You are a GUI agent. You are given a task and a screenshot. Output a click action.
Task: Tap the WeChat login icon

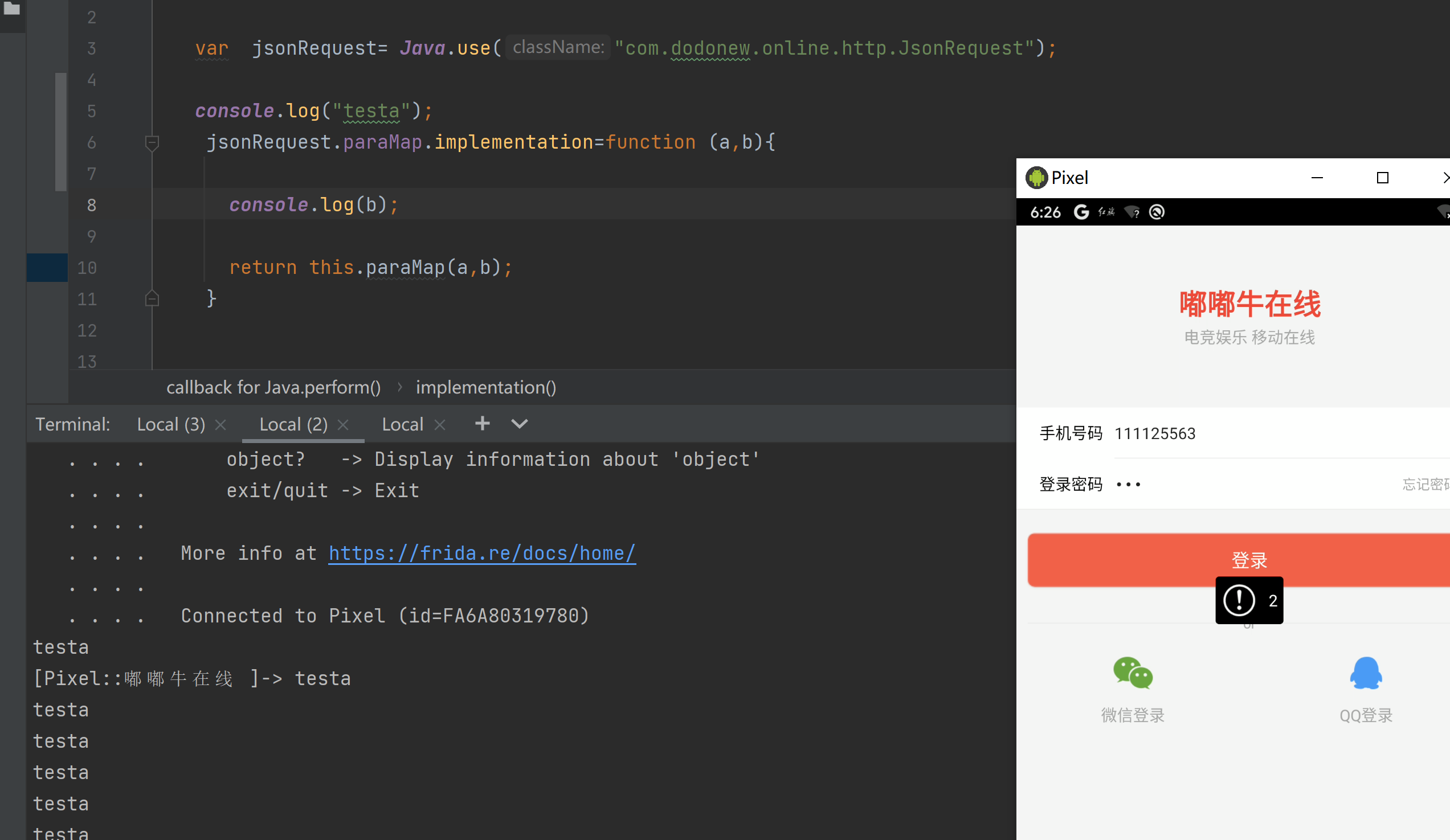pyautogui.click(x=1133, y=673)
